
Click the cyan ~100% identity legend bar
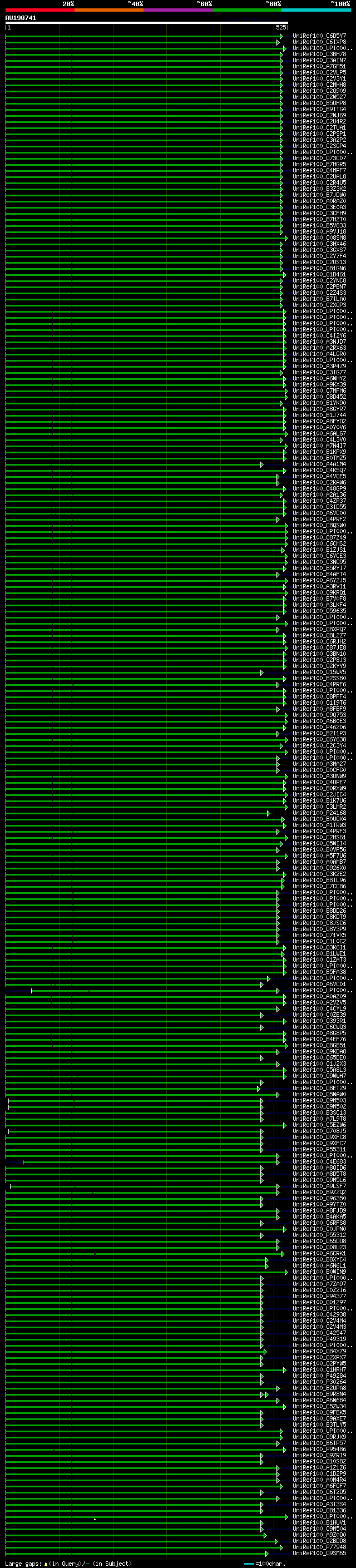[x=316, y=10]
